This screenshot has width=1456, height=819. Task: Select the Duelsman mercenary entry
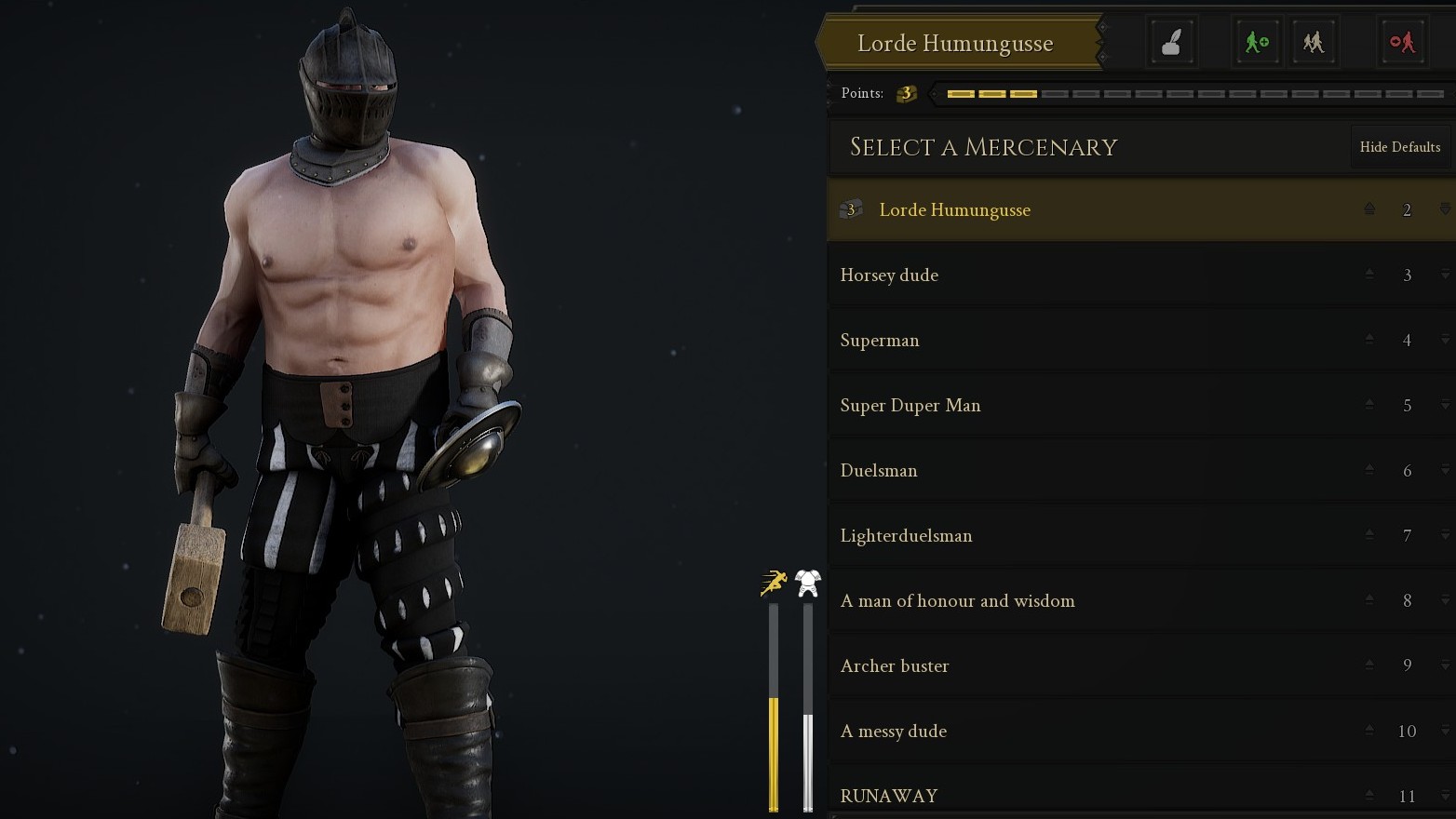[x=1141, y=470]
